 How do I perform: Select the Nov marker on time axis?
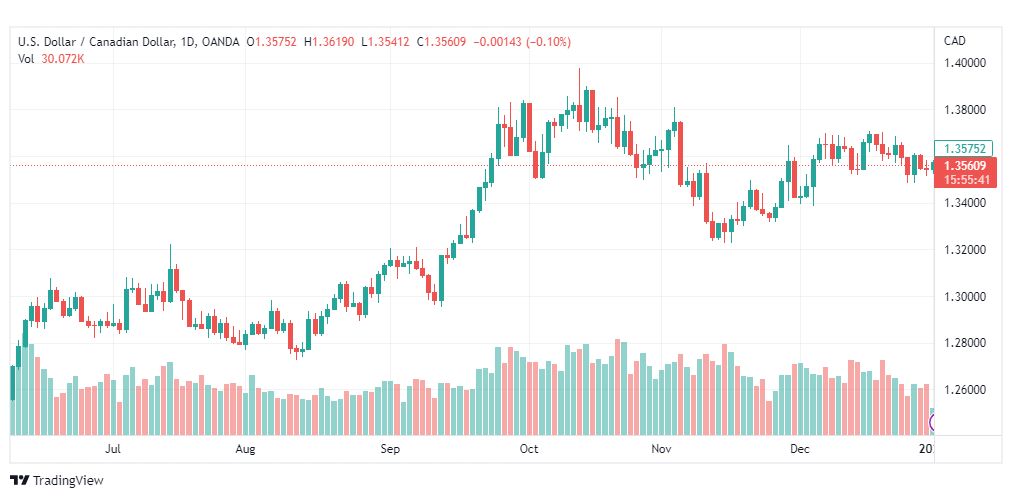coord(661,448)
